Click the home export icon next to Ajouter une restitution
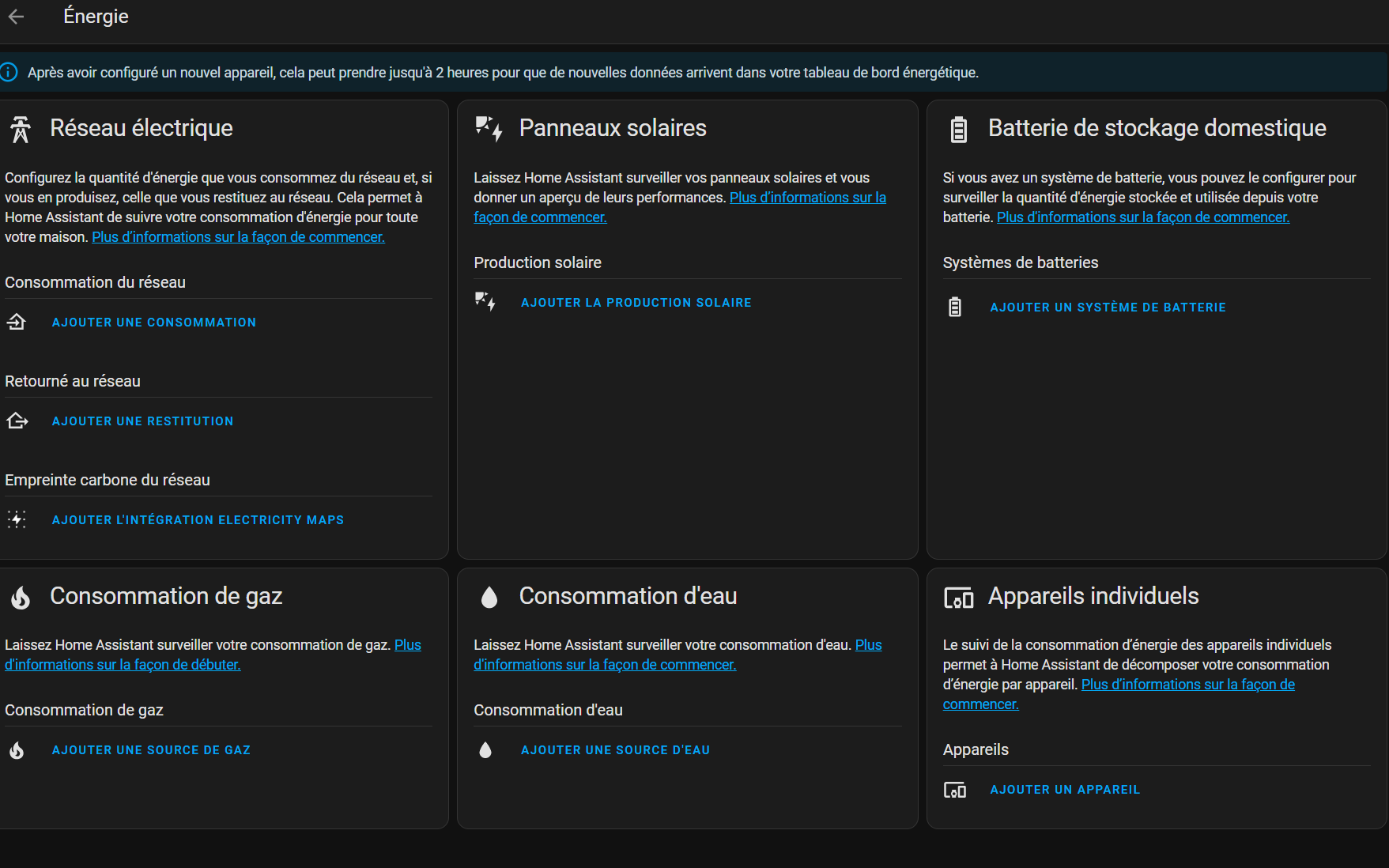Viewport: 1389px width, 868px height. [x=17, y=421]
